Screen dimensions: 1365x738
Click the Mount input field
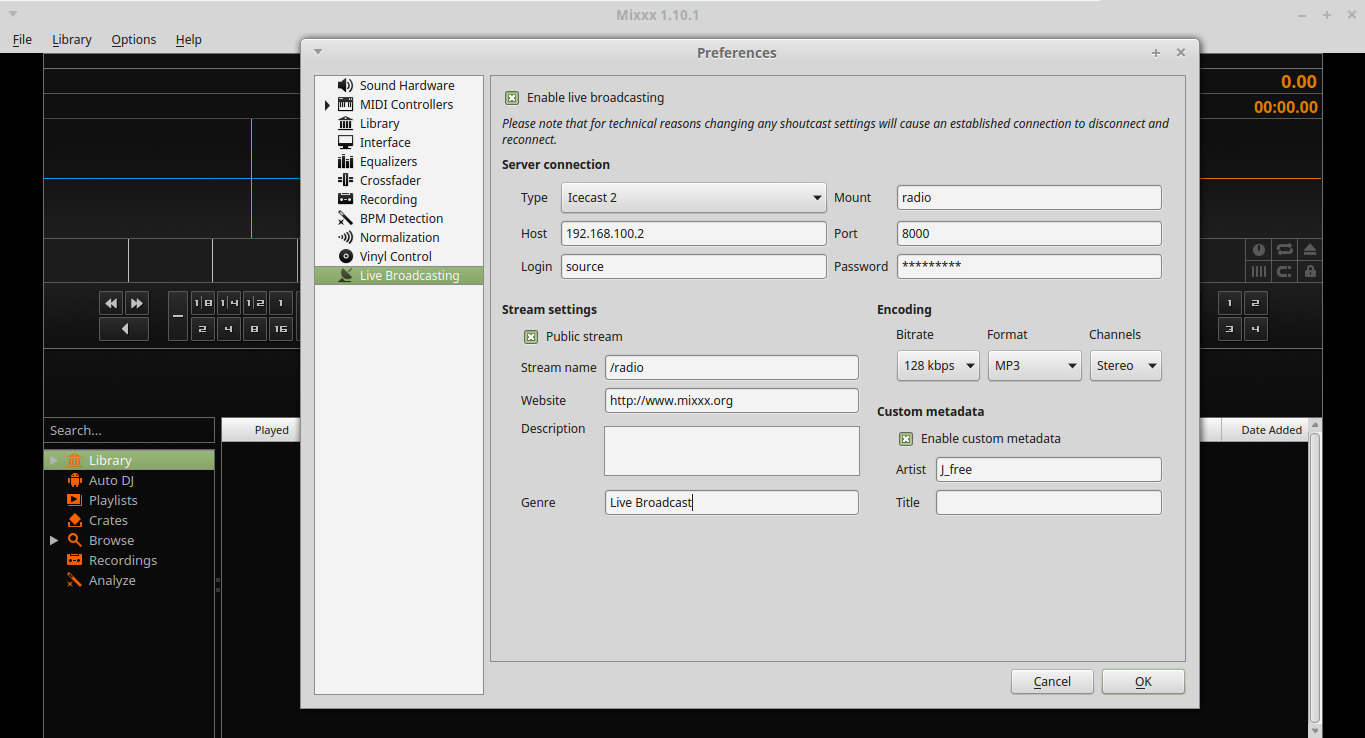click(x=1029, y=198)
